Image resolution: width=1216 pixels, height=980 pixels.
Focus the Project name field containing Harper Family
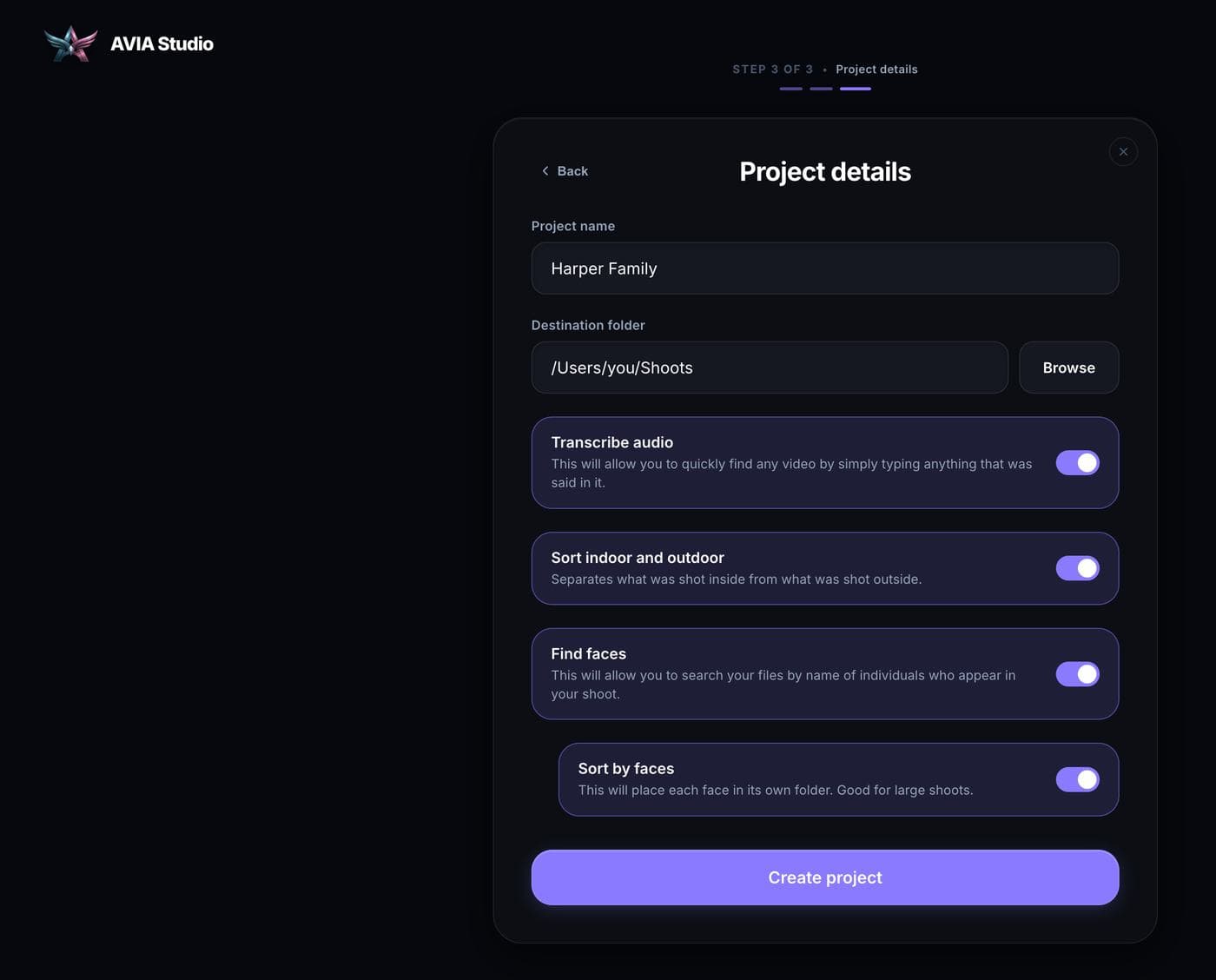pyautogui.click(x=825, y=268)
